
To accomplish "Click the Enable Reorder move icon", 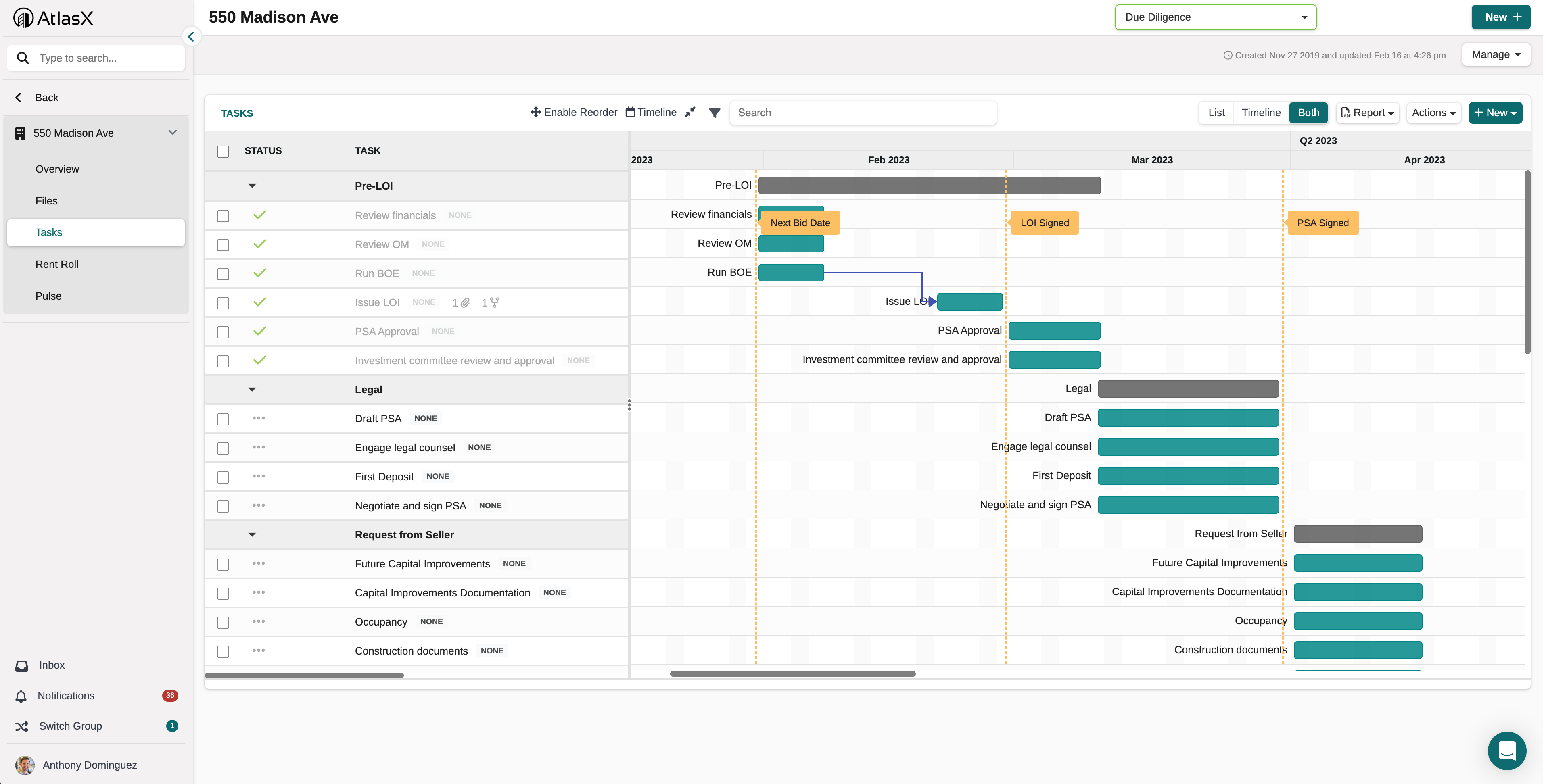I will [x=535, y=112].
